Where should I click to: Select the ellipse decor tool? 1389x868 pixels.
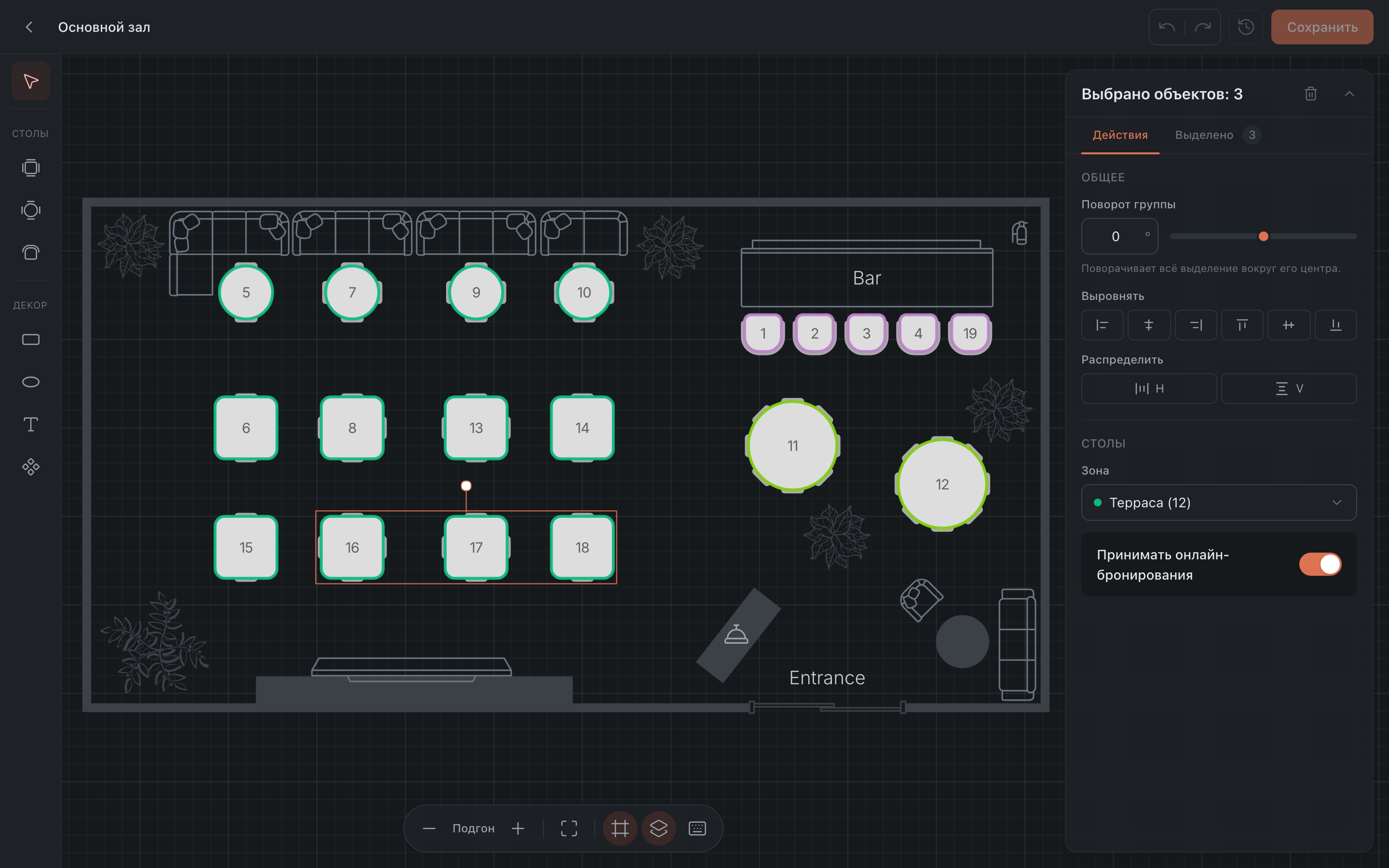tap(31, 382)
